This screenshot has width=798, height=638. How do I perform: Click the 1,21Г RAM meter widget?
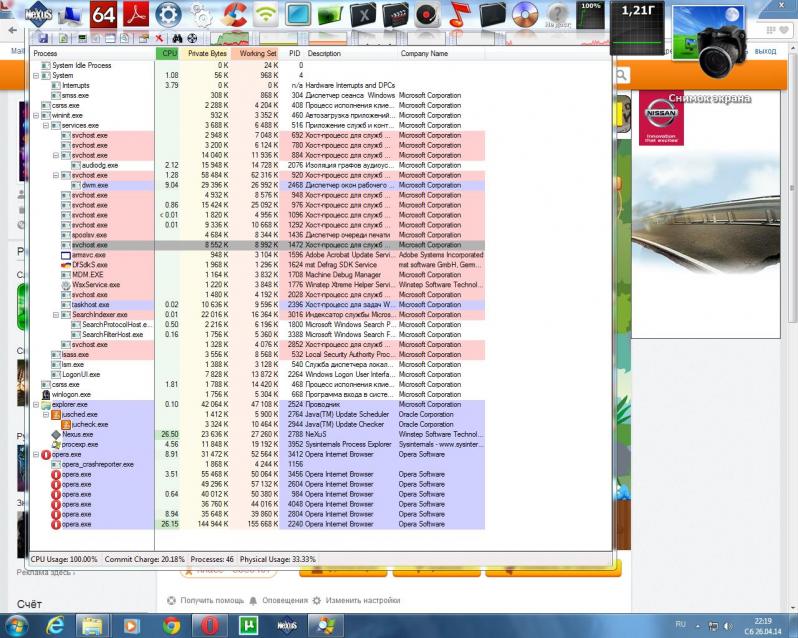coord(638,27)
